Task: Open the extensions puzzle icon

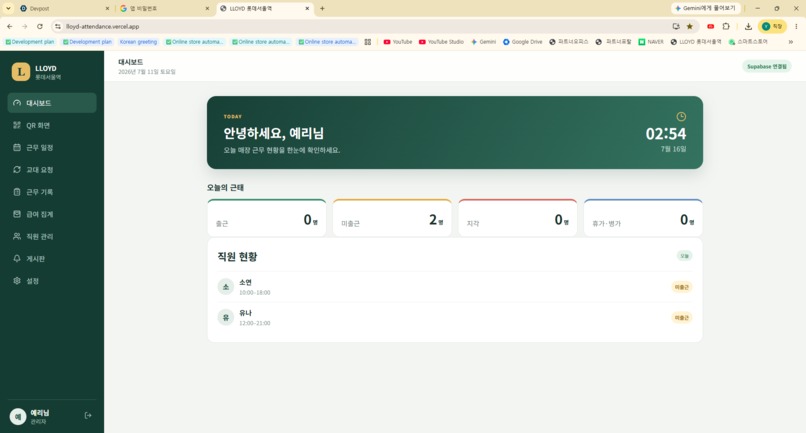Action: [726, 26]
